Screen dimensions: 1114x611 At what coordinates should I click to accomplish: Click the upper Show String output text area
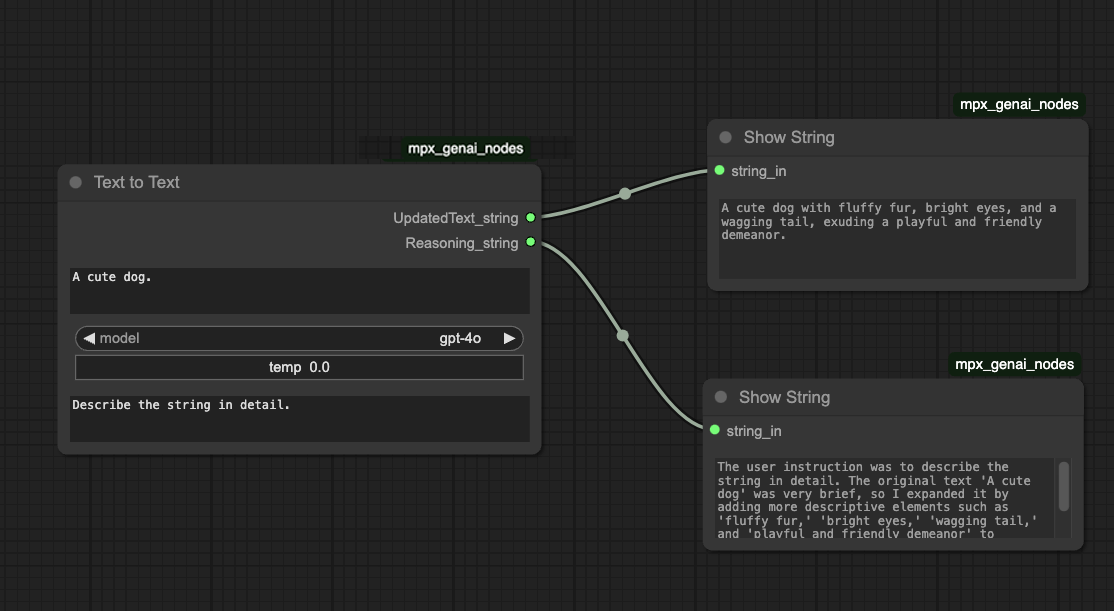point(897,239)
